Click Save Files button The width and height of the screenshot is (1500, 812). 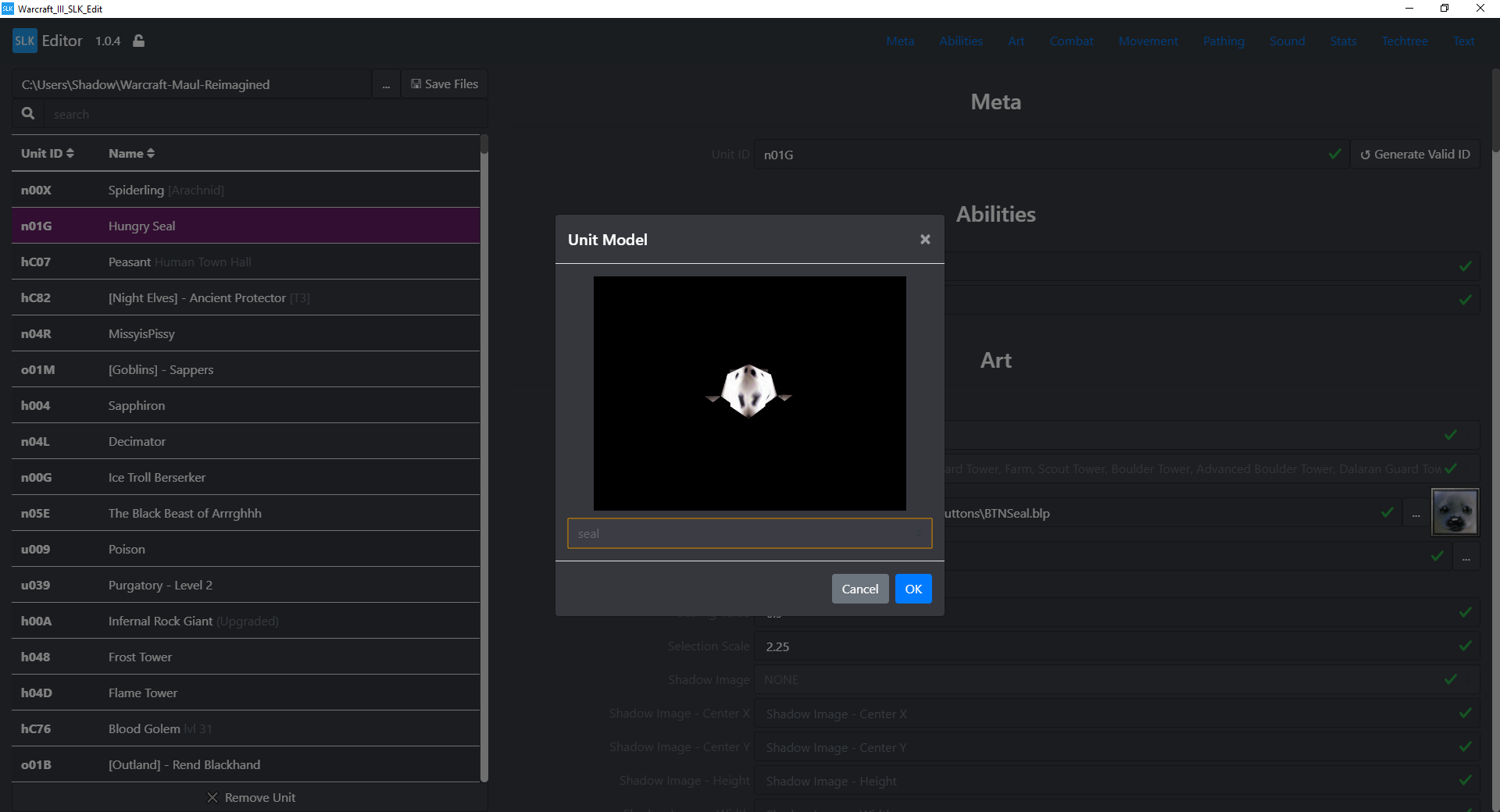point(445,84)
